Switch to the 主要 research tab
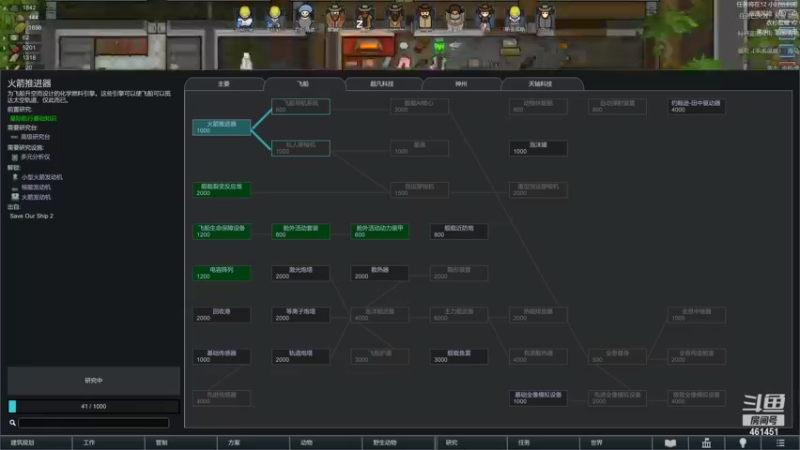Viewport: 800px width, 450px height. [224, 84]
